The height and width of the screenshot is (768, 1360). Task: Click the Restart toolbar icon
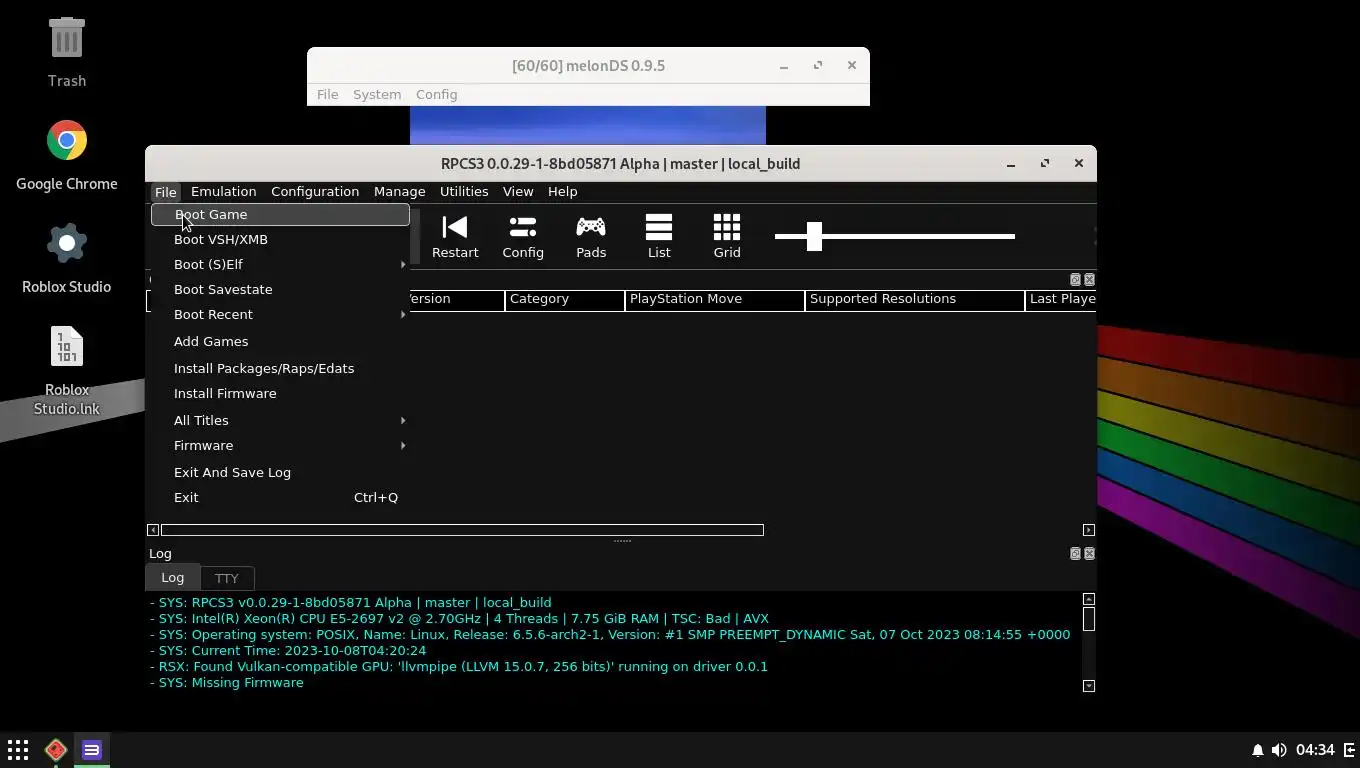455,237
